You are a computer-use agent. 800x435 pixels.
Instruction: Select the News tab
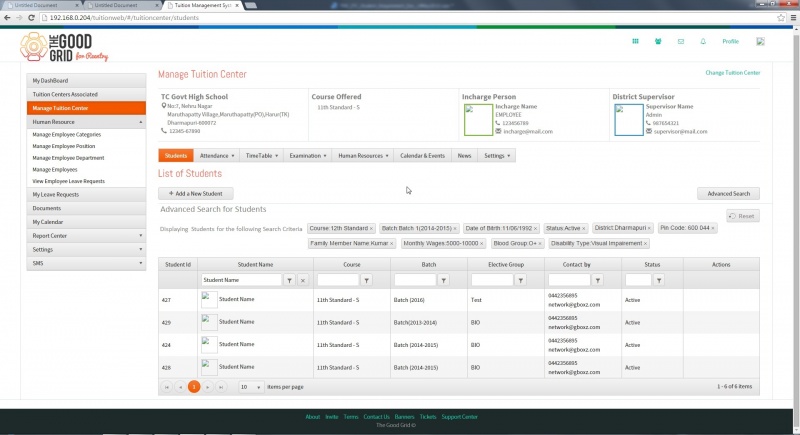click(x=464, y=156)
